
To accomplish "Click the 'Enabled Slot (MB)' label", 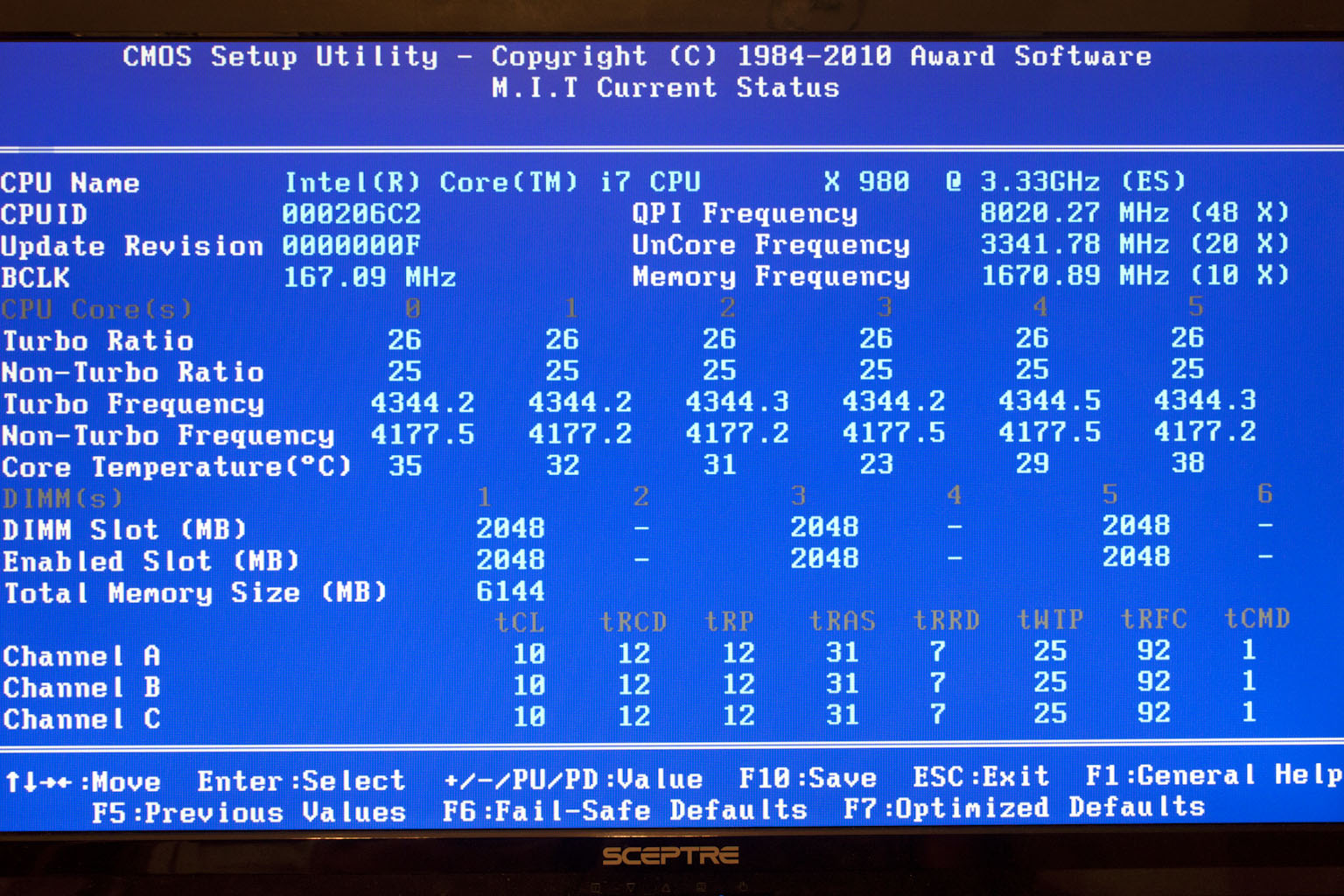I will tap(150, 562).
